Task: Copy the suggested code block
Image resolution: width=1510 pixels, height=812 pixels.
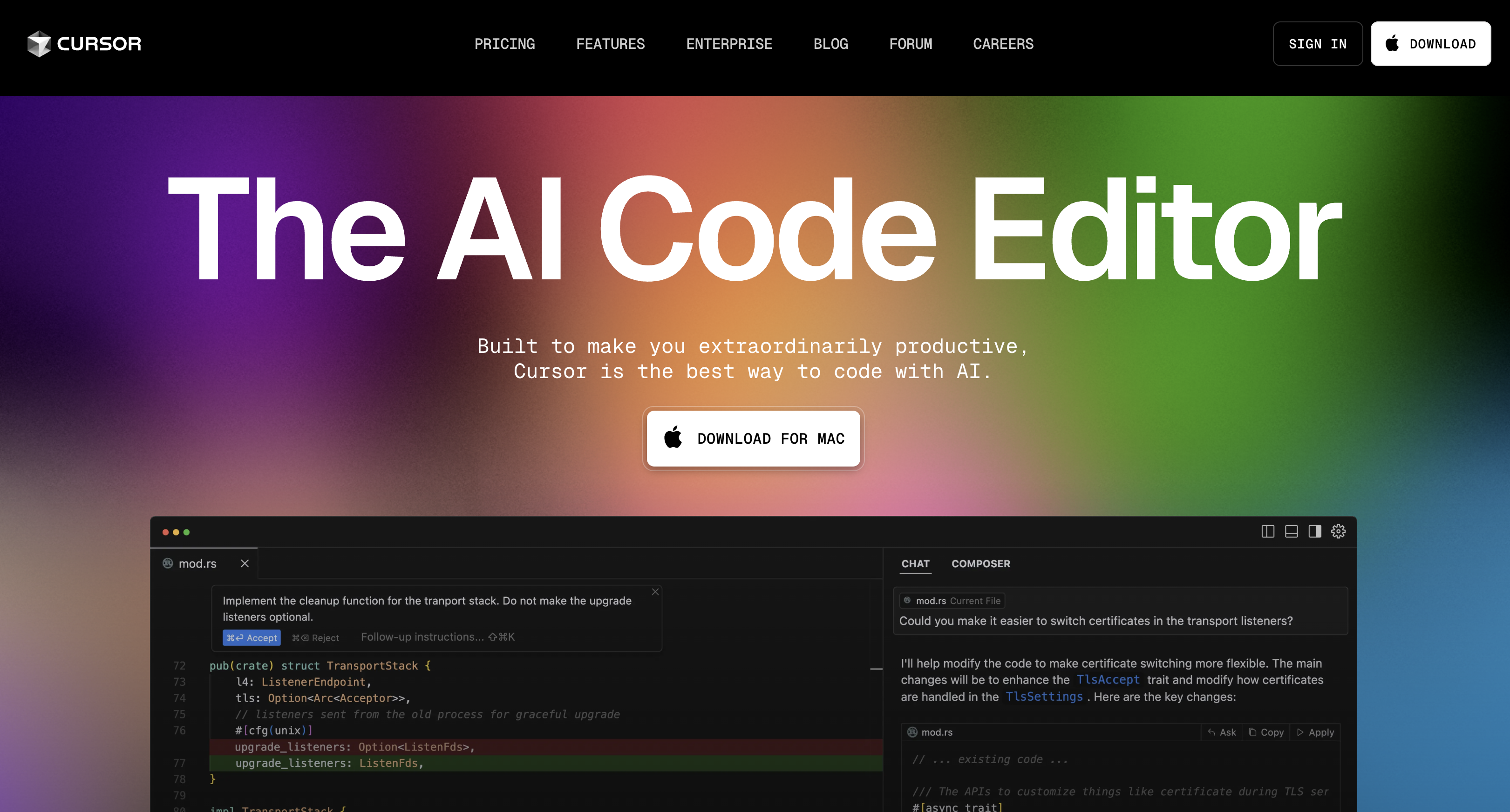Action: pyautogui.click(x=1266, y=732)
